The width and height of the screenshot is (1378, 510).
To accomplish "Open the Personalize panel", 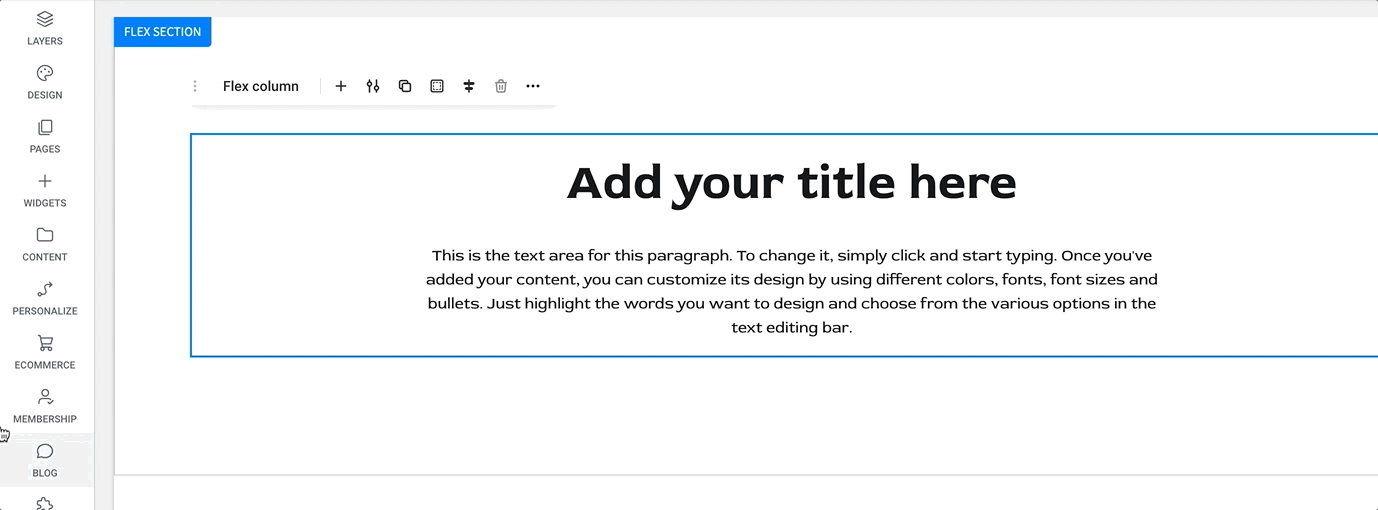I will 44,298.
